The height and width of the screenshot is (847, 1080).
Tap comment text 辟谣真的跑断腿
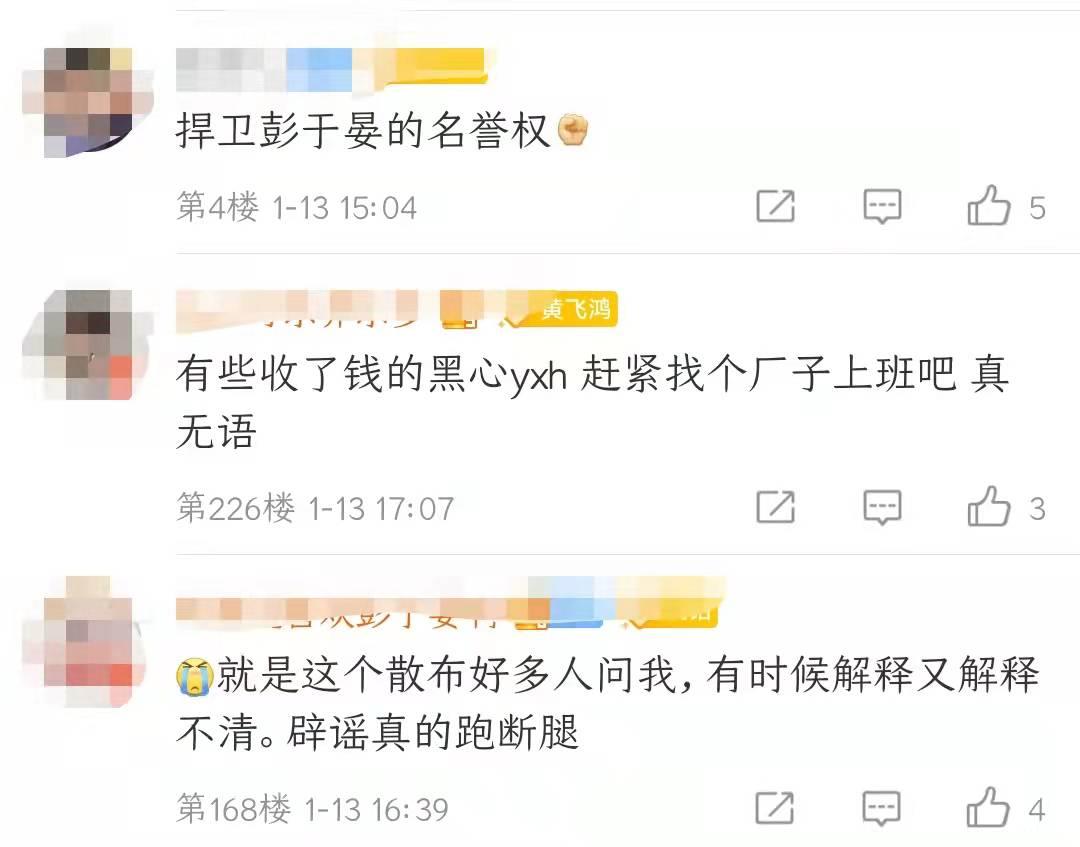(x=433, y=733)
